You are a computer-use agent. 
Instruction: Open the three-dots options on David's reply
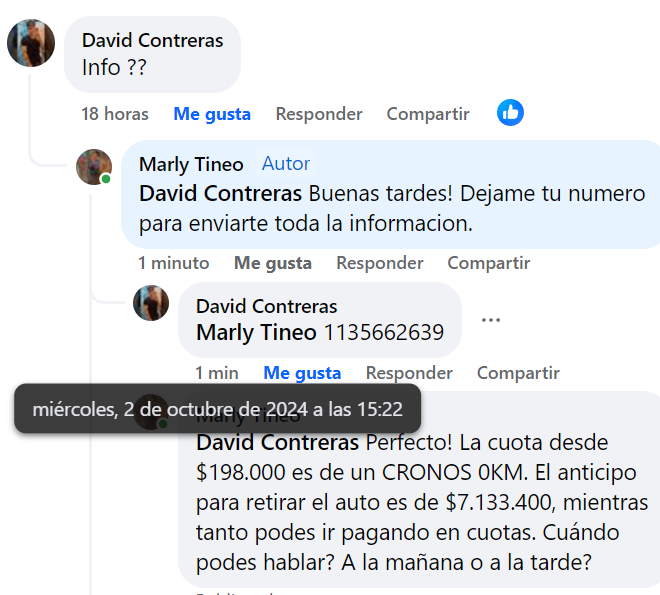click(491, 320)
